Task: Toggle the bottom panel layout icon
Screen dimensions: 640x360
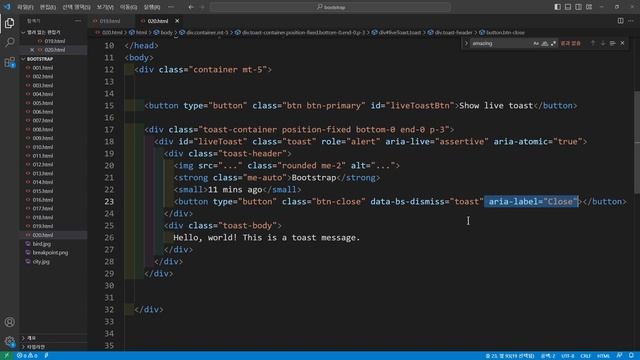Action: tap(568, 7)
